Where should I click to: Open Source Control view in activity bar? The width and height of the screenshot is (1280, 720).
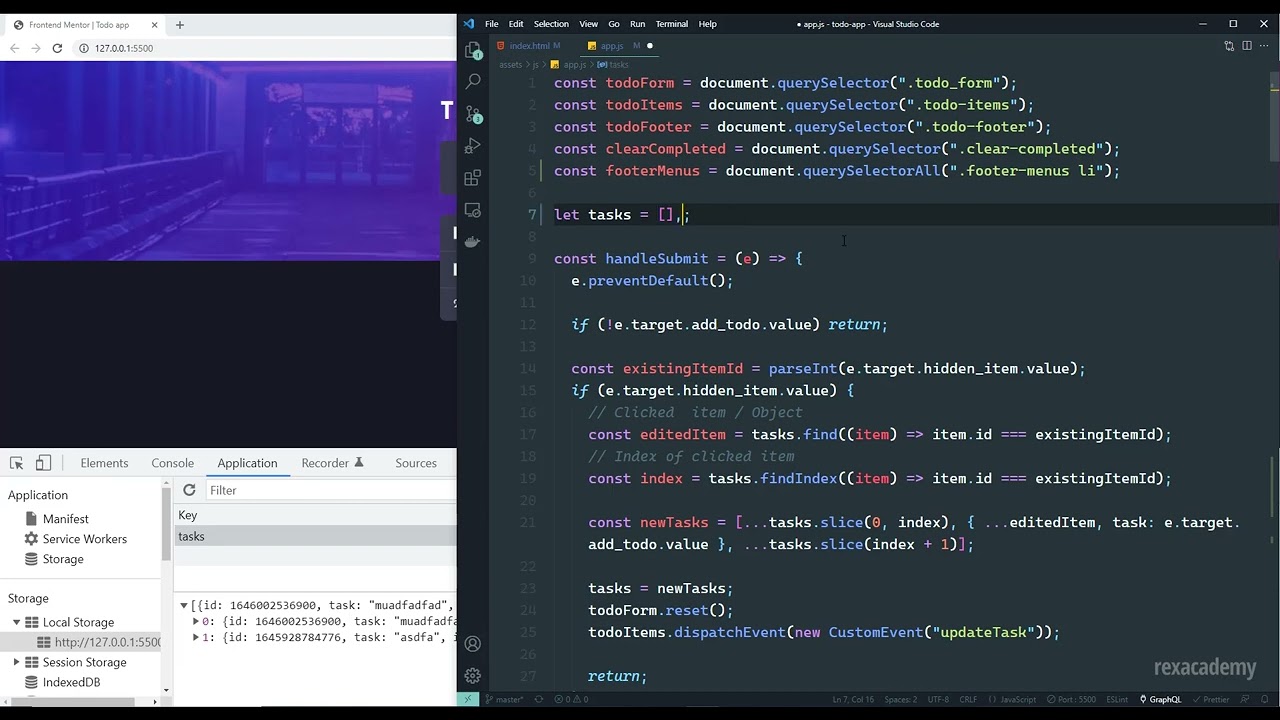pos(473,113)
